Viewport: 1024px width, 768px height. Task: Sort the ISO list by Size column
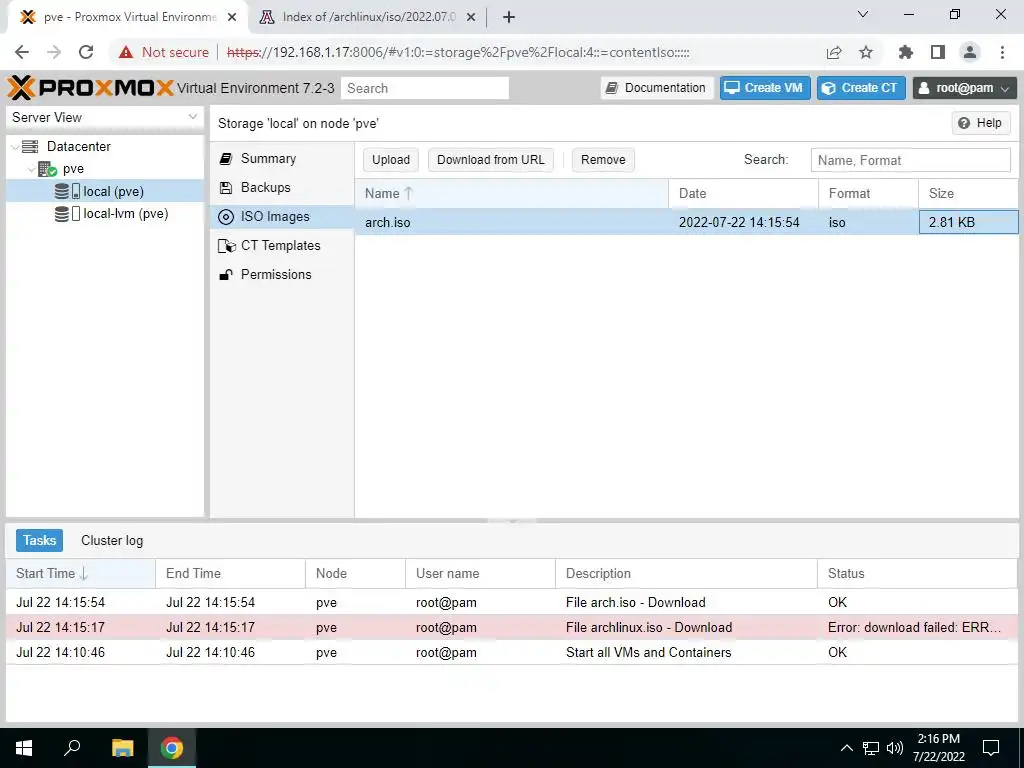point(968,193)
